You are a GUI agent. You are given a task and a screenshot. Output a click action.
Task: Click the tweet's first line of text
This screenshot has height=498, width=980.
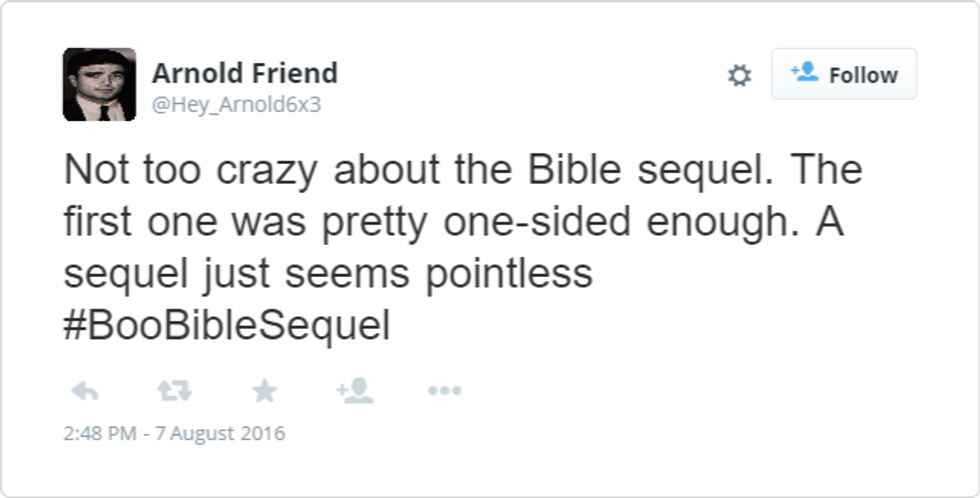[462, 170]
